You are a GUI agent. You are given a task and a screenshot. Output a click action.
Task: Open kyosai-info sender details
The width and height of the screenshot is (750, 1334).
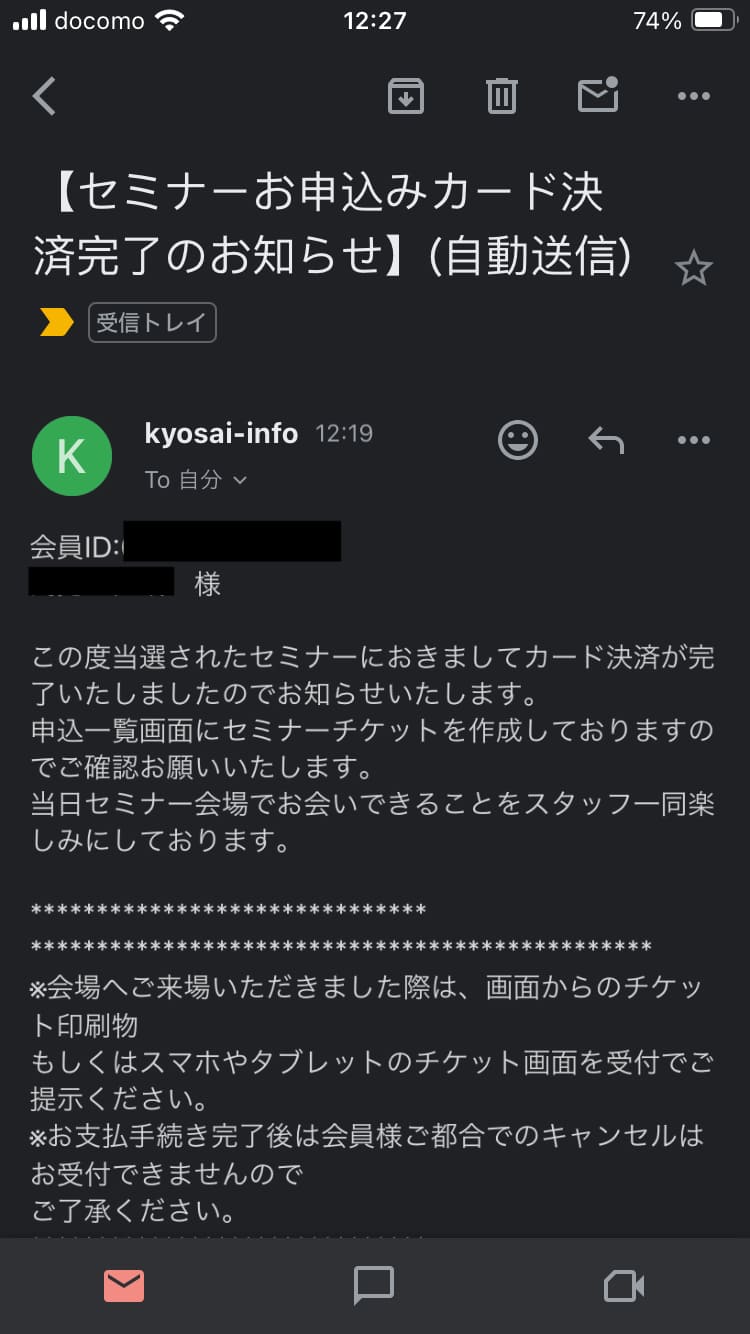[221, 433]
